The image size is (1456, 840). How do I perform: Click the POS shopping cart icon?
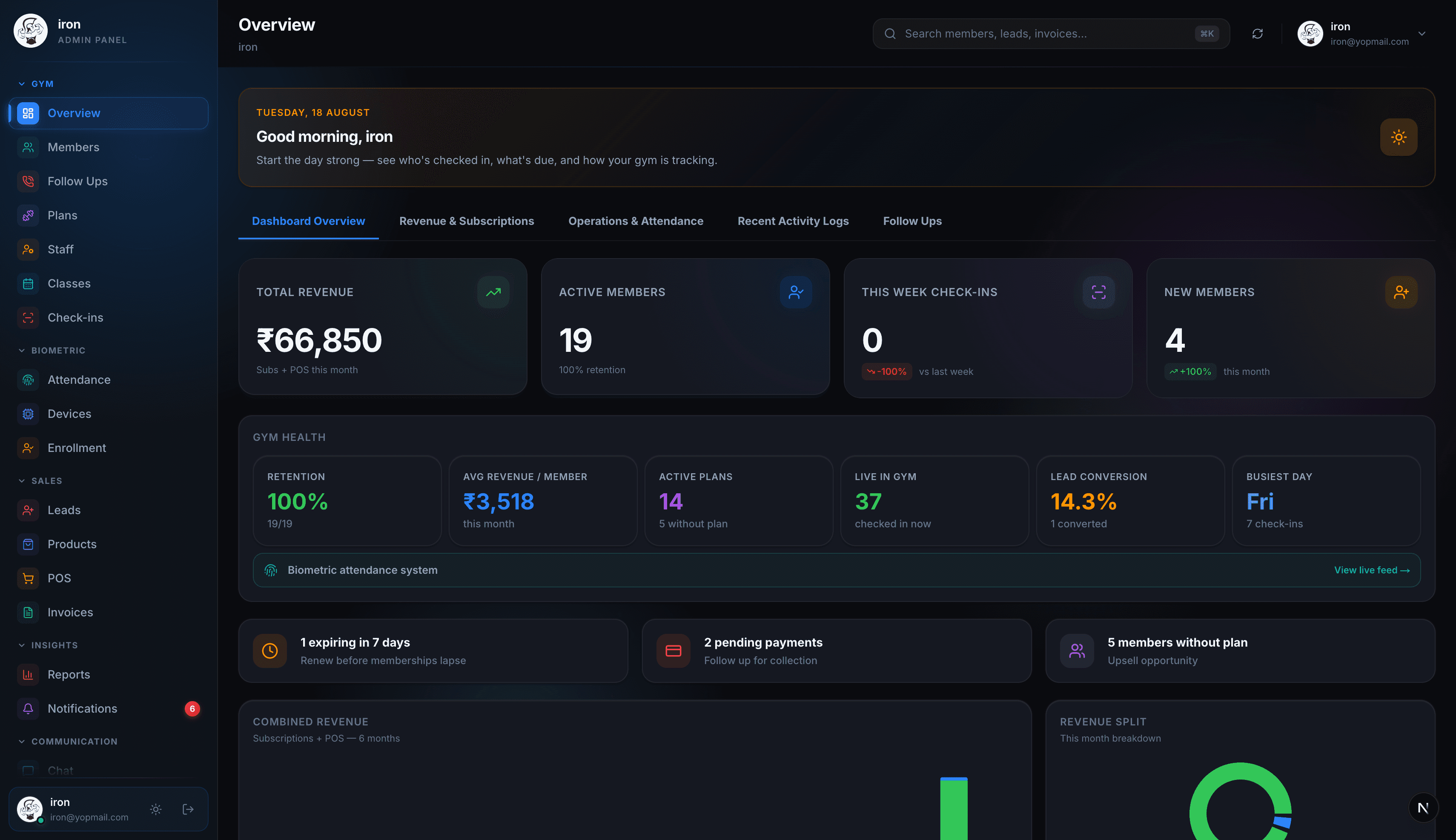click(x=28, y=578)
